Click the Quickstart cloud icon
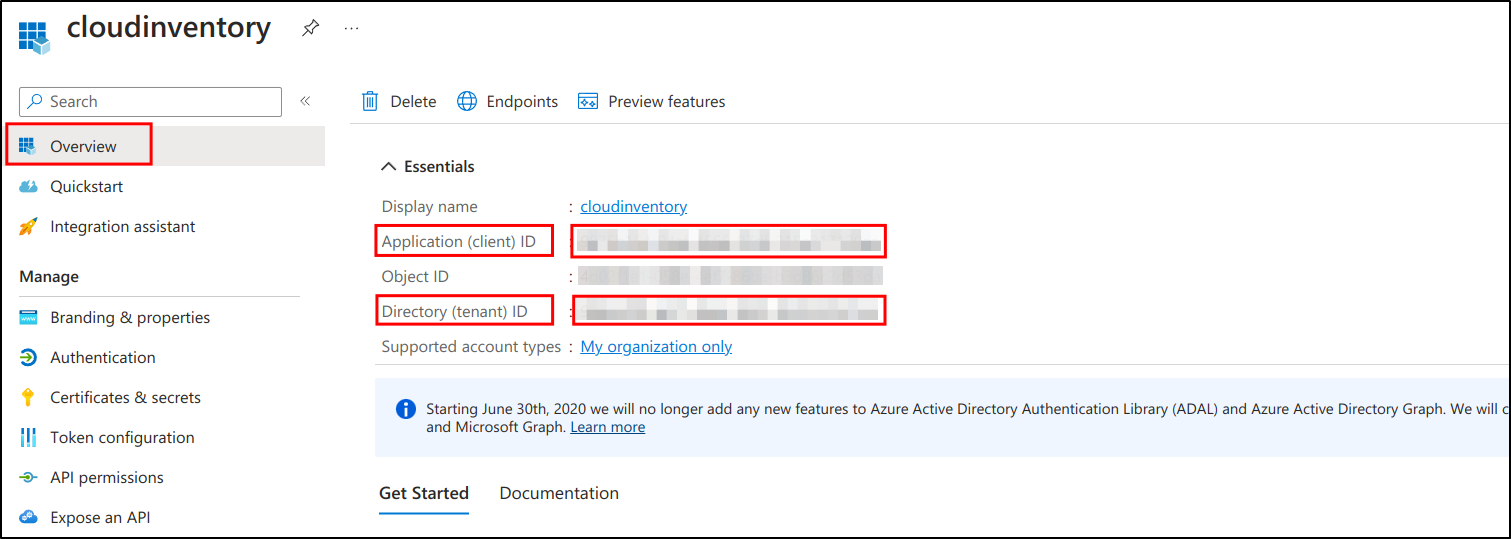The width and height of the screenshot is (1511, 539). [28, 187]
